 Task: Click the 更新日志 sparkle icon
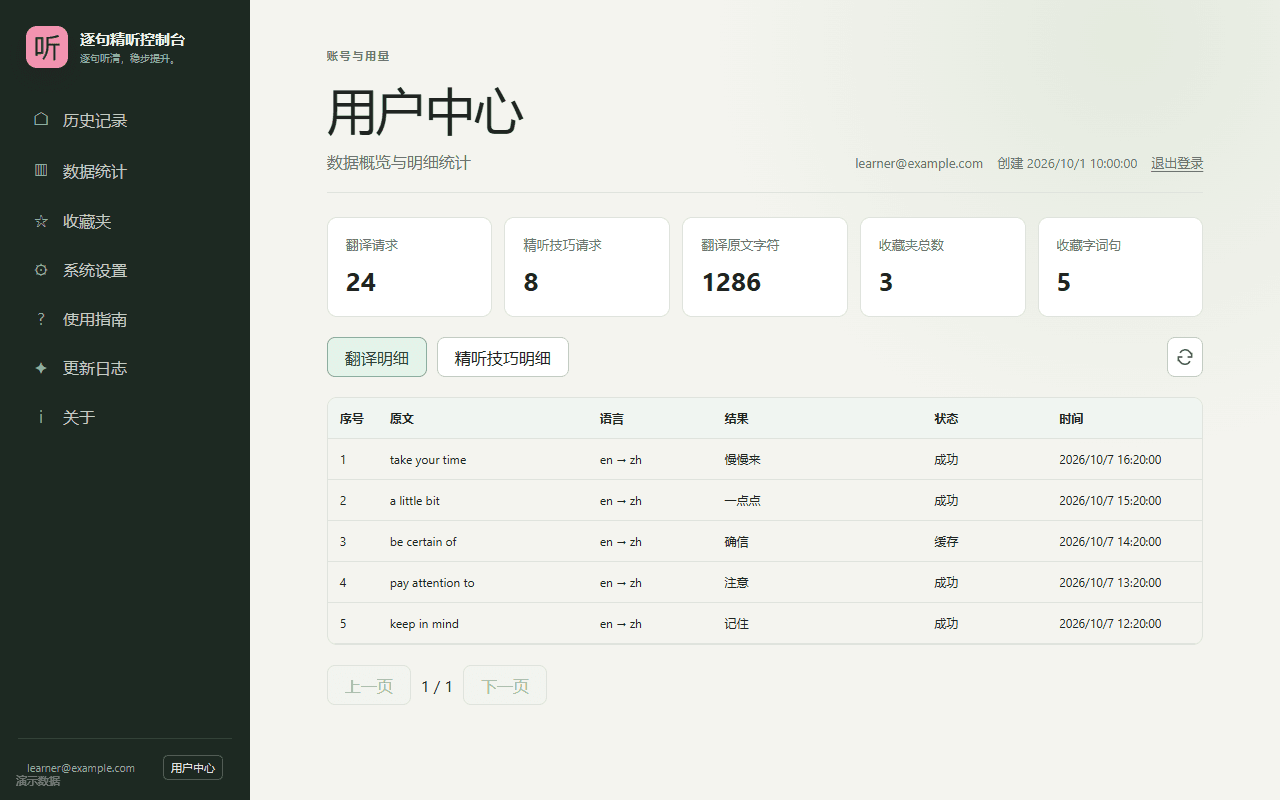(x=41, y=368)
